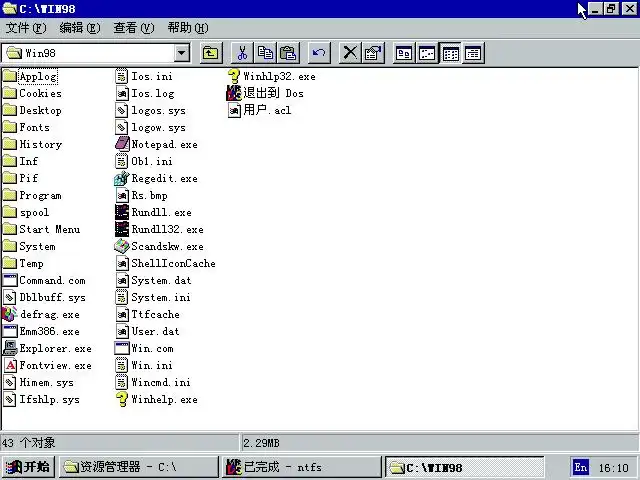Select the Command.com file icon

pyautogui.click(x=10, y=280)
